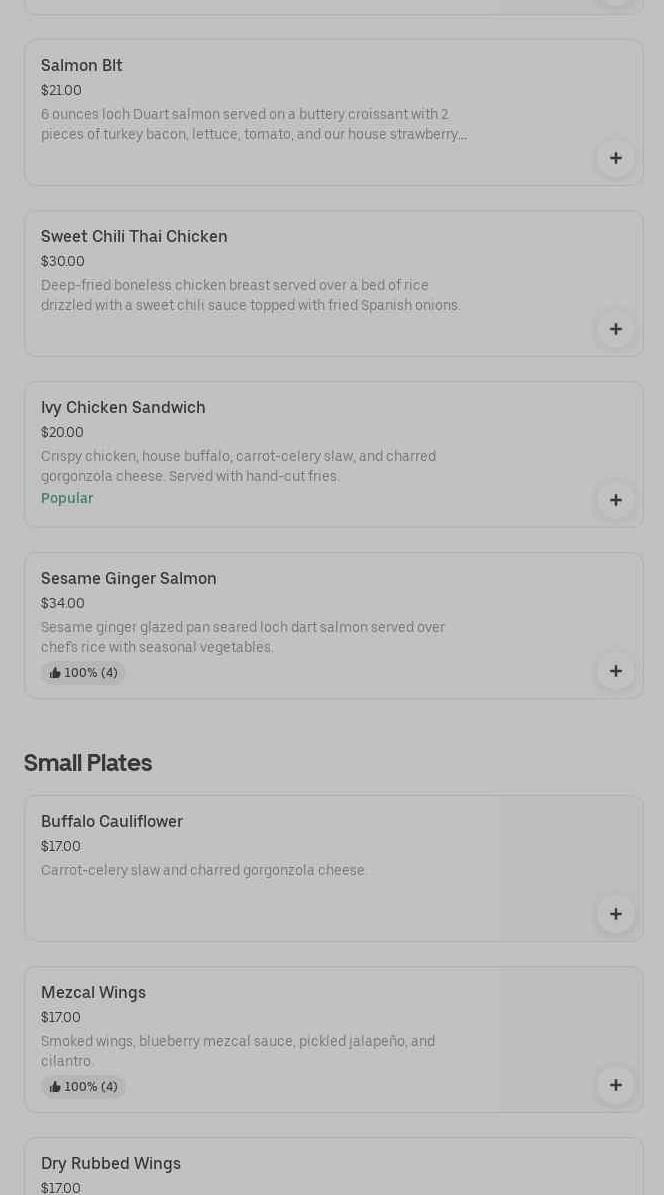664x1195 pixels.
Task: Add Sweet Chili Thai Chicken to order
Action: click(x=615, y=329)
